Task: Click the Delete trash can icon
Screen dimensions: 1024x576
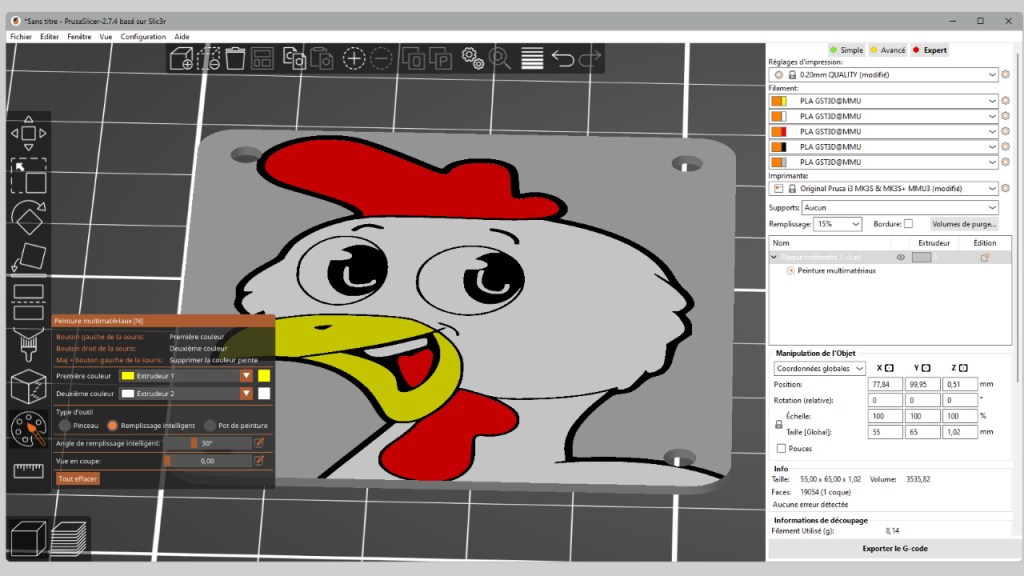Action: (235, 59)
